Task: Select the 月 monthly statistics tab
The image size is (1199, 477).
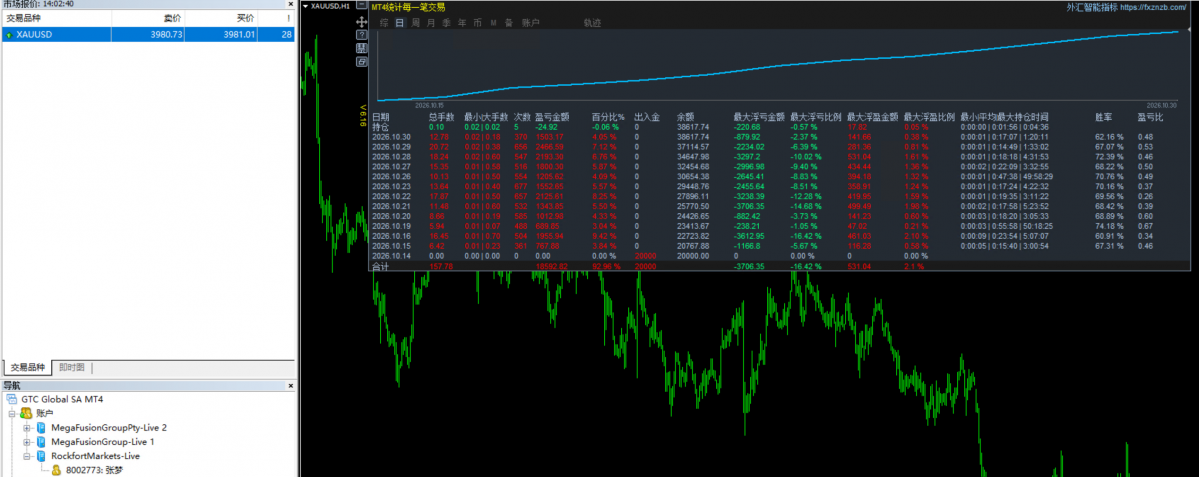Action: (x=431, y=23)
